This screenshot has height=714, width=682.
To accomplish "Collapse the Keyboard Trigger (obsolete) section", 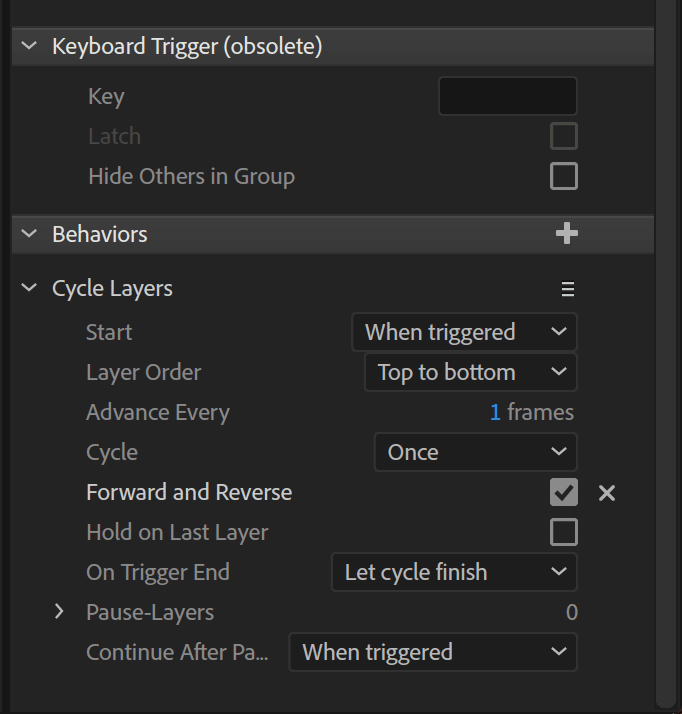I will (30, 46).
